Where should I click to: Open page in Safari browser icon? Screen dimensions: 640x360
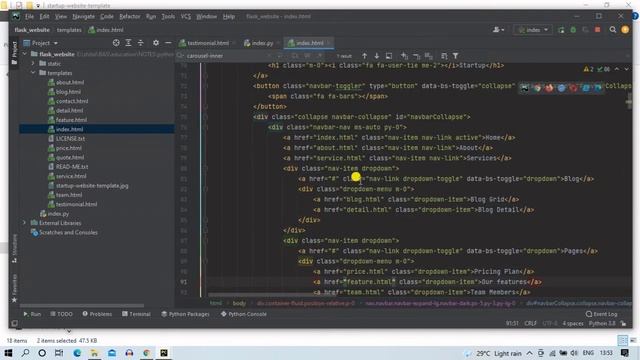point(562,87)
